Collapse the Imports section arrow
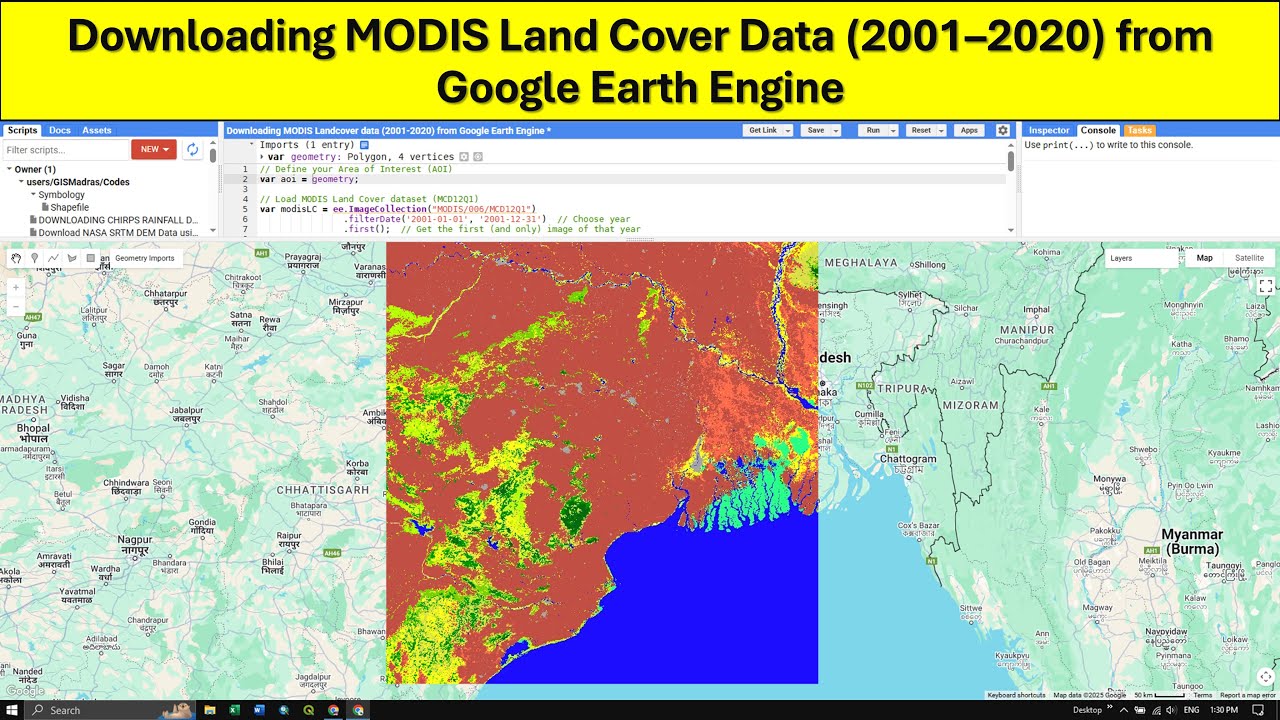Screen dimensions: 1280x720 tap(251, 145)
